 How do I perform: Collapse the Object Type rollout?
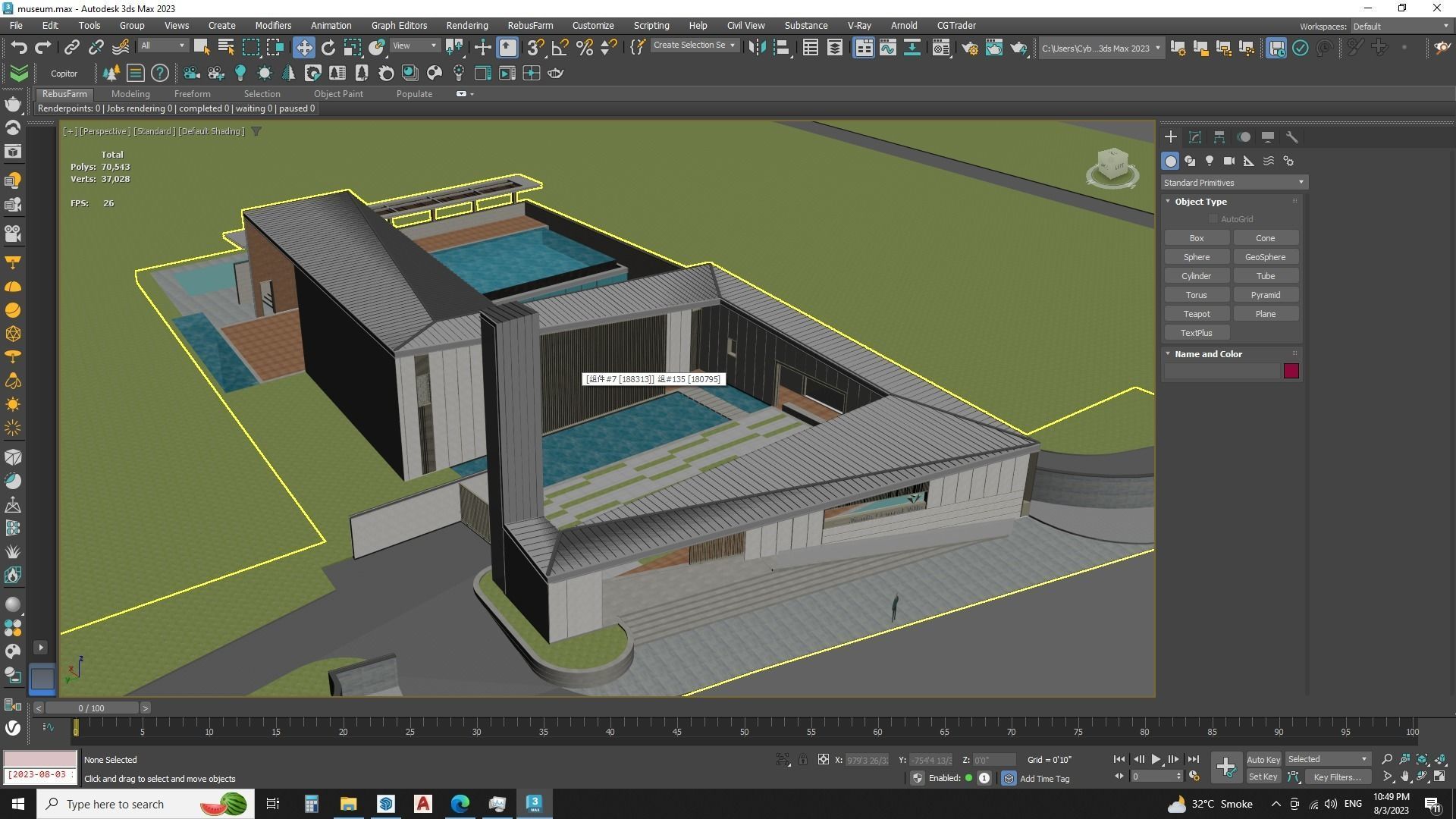(x=1168, y=202)
